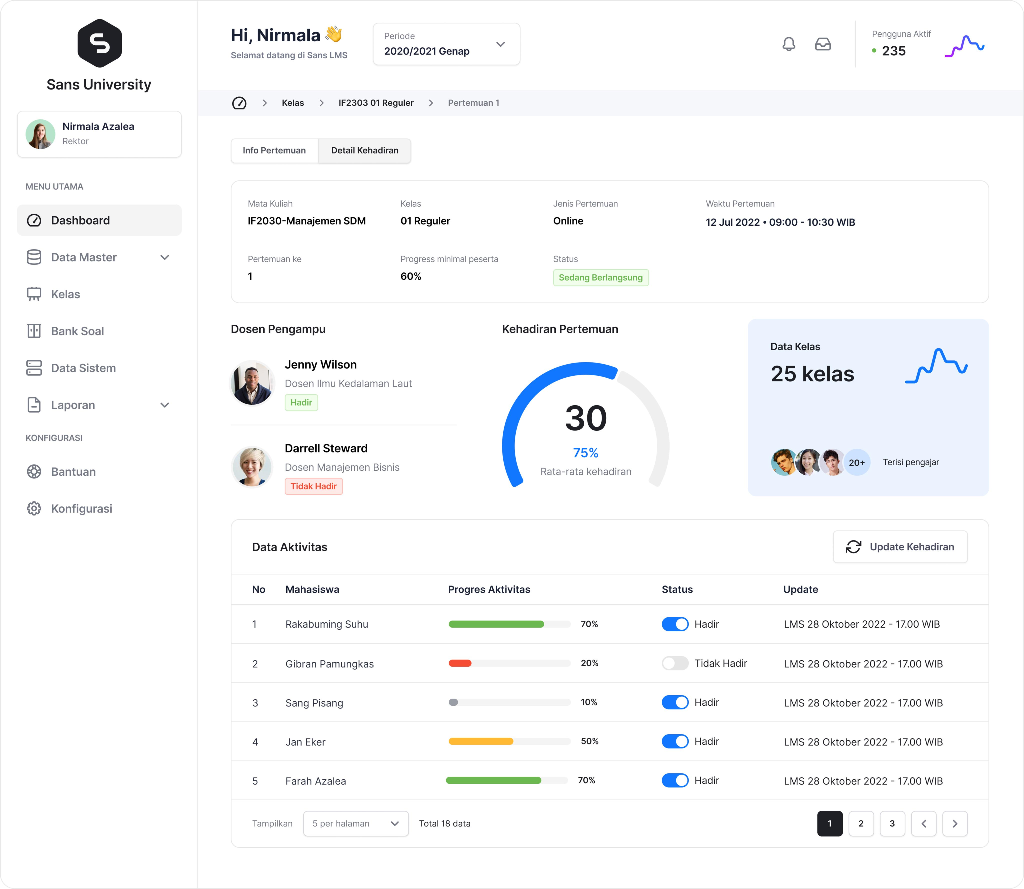Open the inbox tray icon

pos(823,44)
